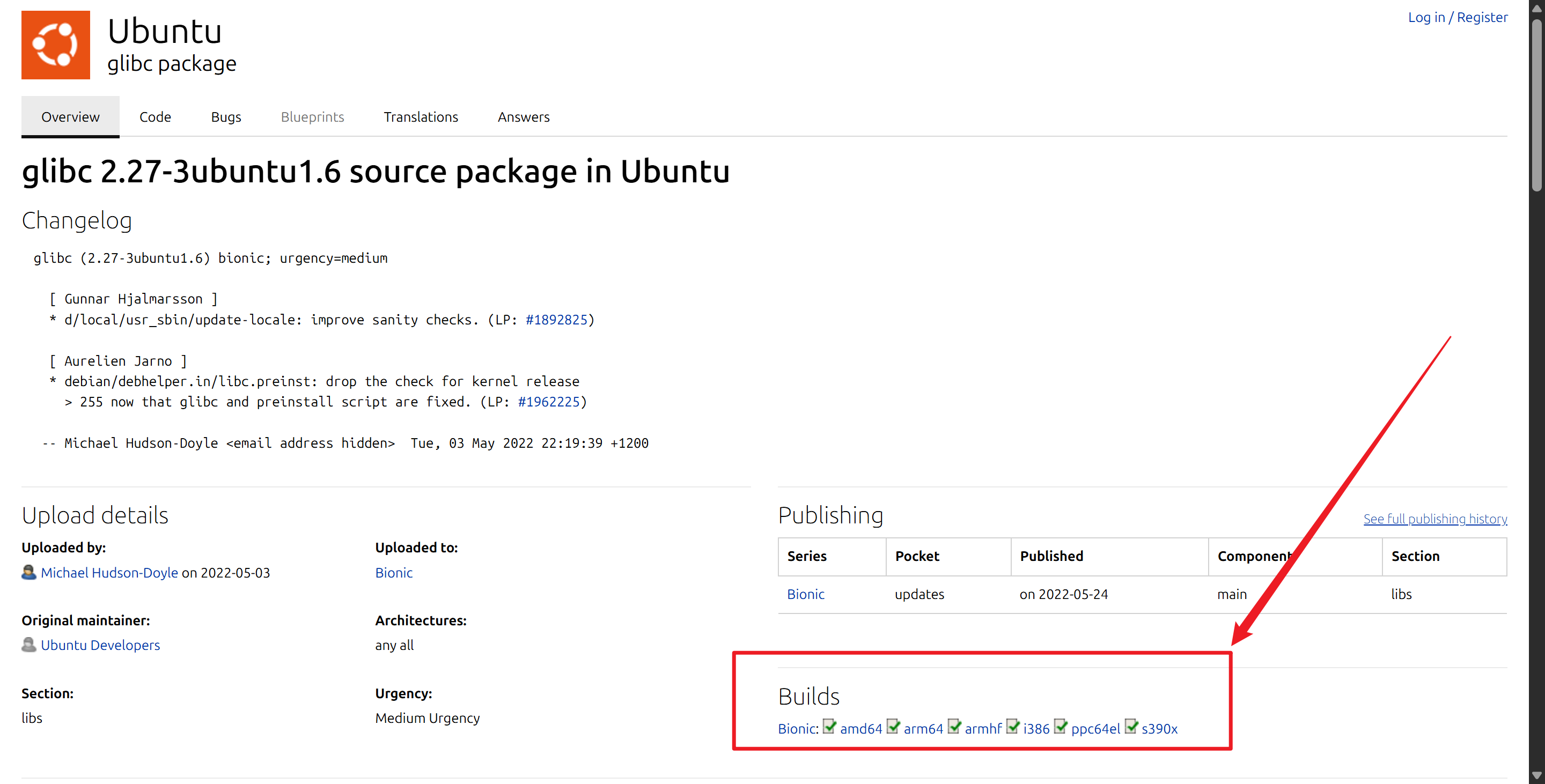
Task: Click the green build-success icon before amd64
Action: (x=829, y=727)
